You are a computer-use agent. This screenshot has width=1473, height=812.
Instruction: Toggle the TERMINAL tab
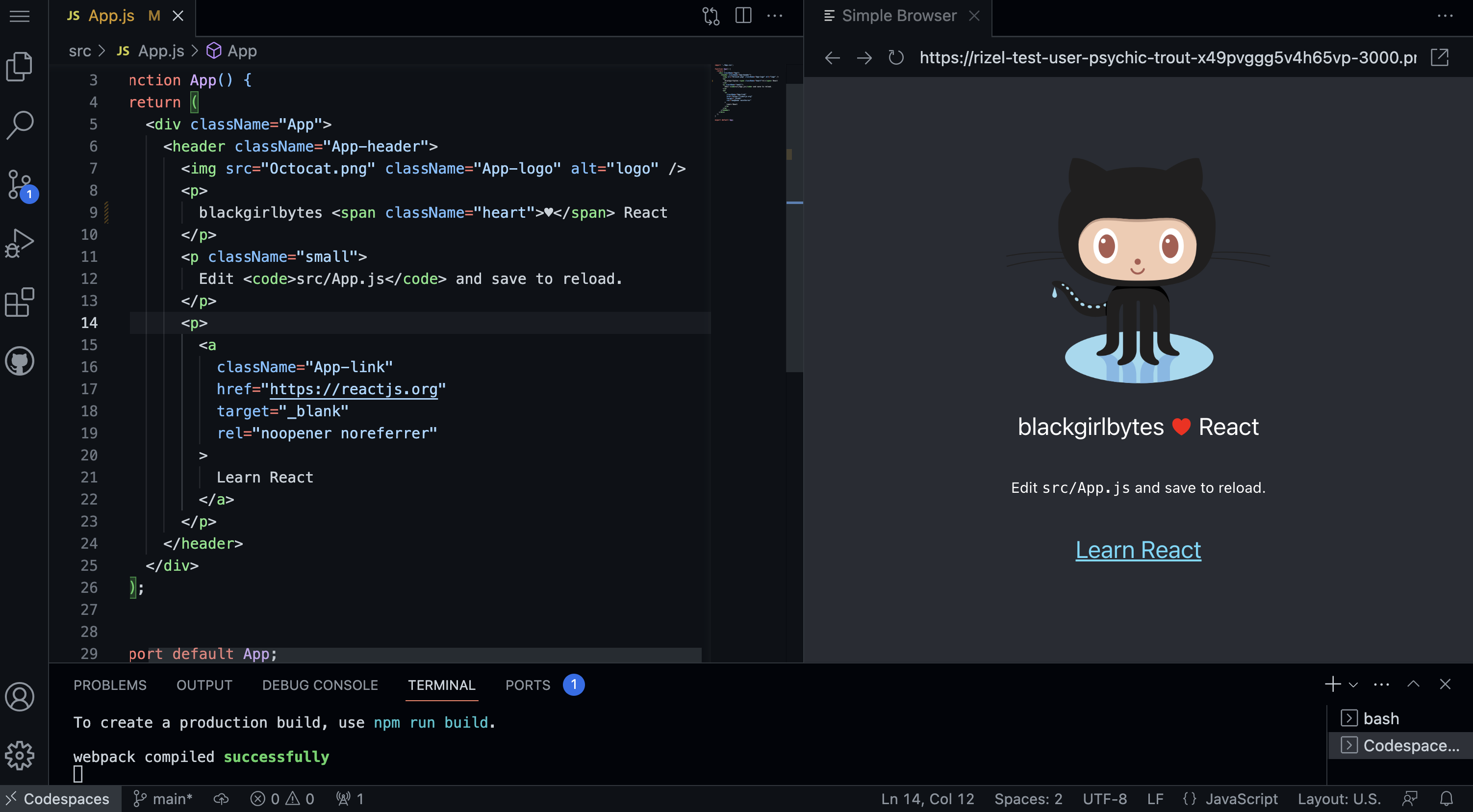(x=441, y=684)
